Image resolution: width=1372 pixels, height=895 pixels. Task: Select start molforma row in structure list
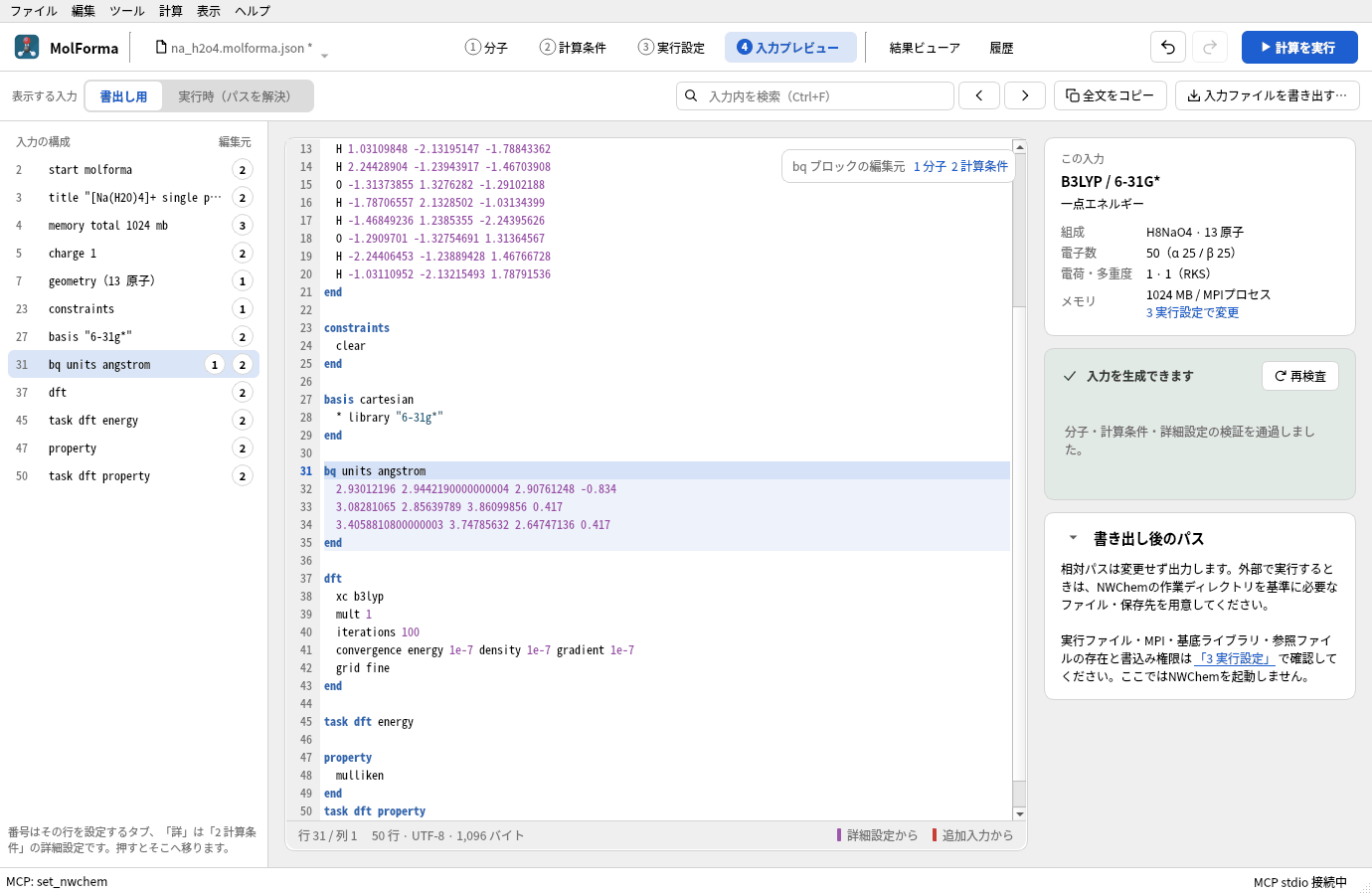[133, 170]
